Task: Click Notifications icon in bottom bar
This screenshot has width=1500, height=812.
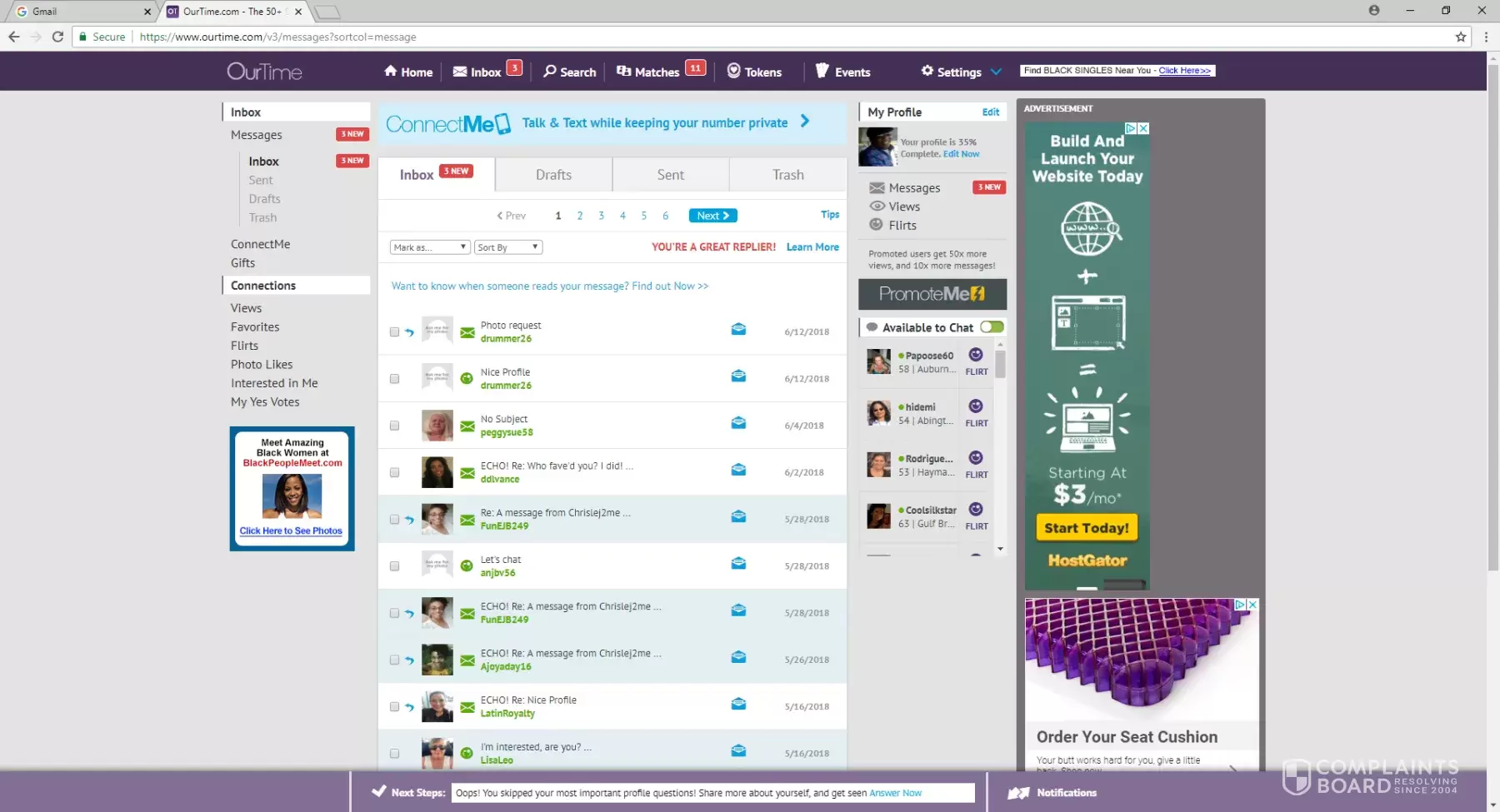Action: [x=1018, y=793]
